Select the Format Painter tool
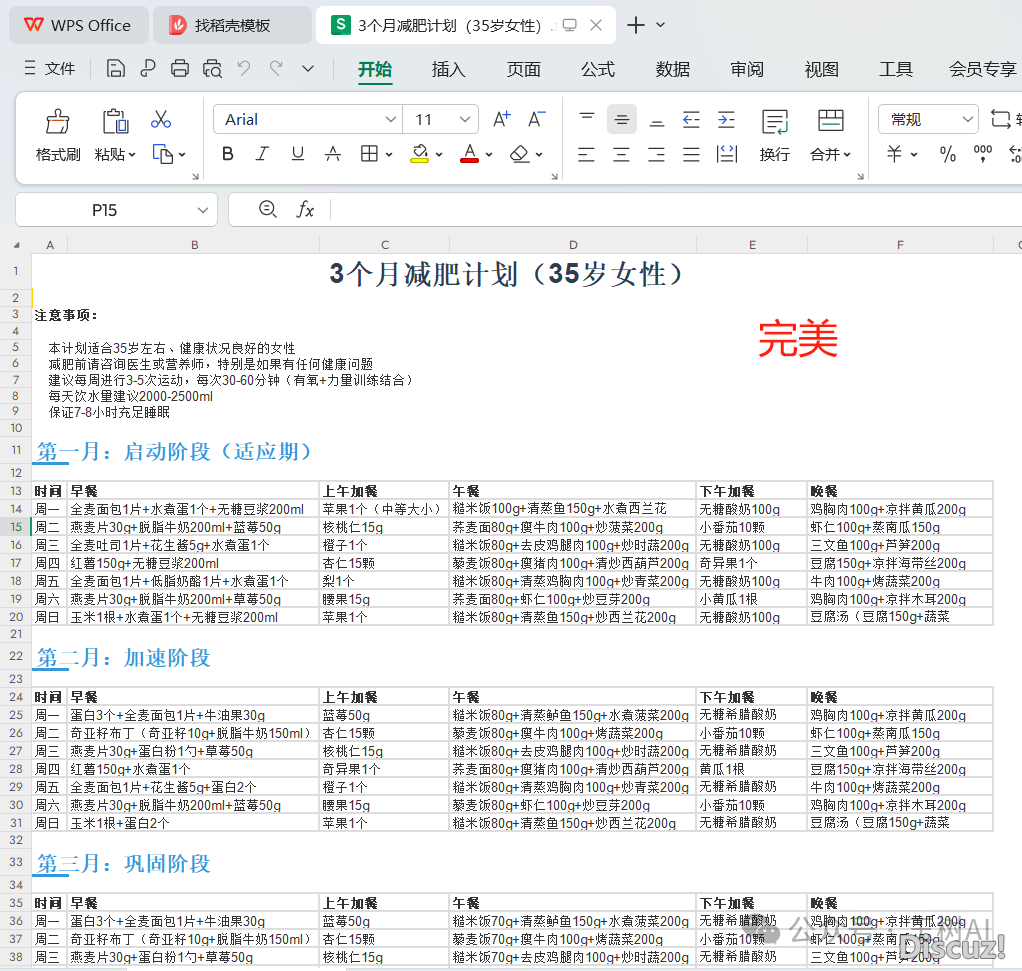Image resolution: width=1022 pixels, height=971 pixels. click(57, 121)
